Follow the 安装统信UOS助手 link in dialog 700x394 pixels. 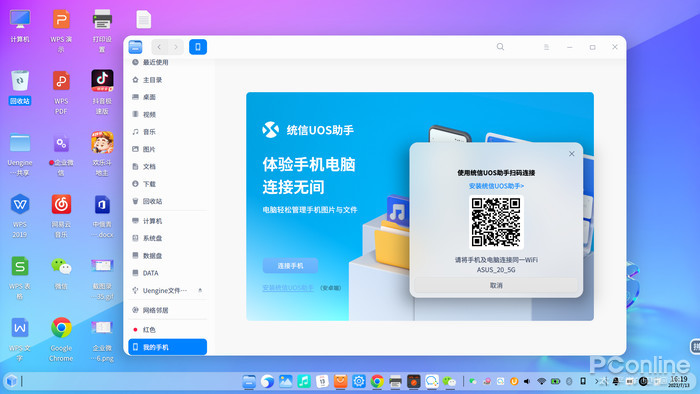point(496,186)
